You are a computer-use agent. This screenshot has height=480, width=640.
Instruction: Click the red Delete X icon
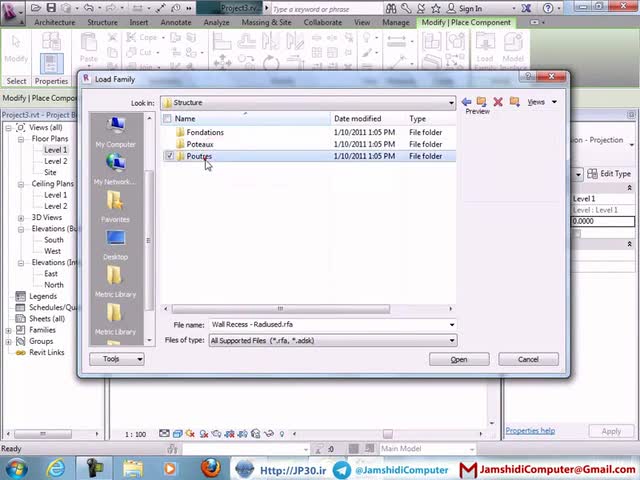[x=498, y=102]
